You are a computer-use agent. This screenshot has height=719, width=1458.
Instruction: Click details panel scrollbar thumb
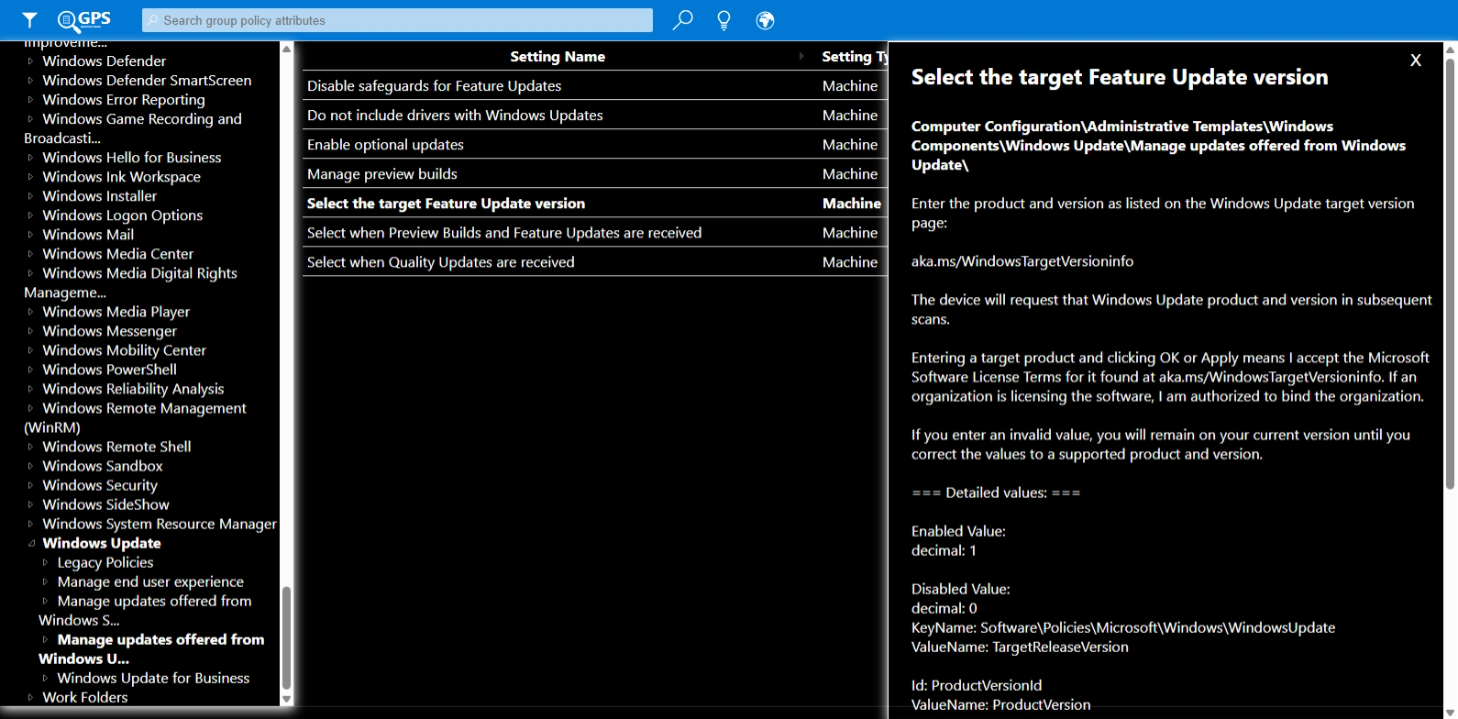pyautogui.click(x=1450, y=274)
